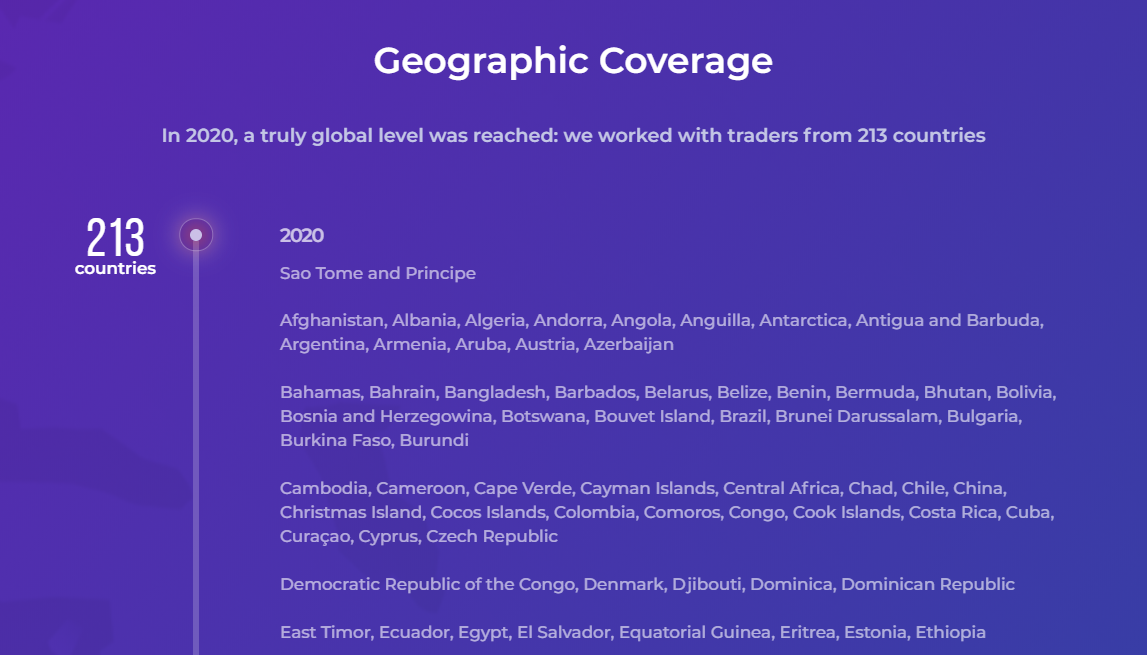Click Equatorial Guinea text
This screenshot has width=1147, height=655.
click(695, 632)
